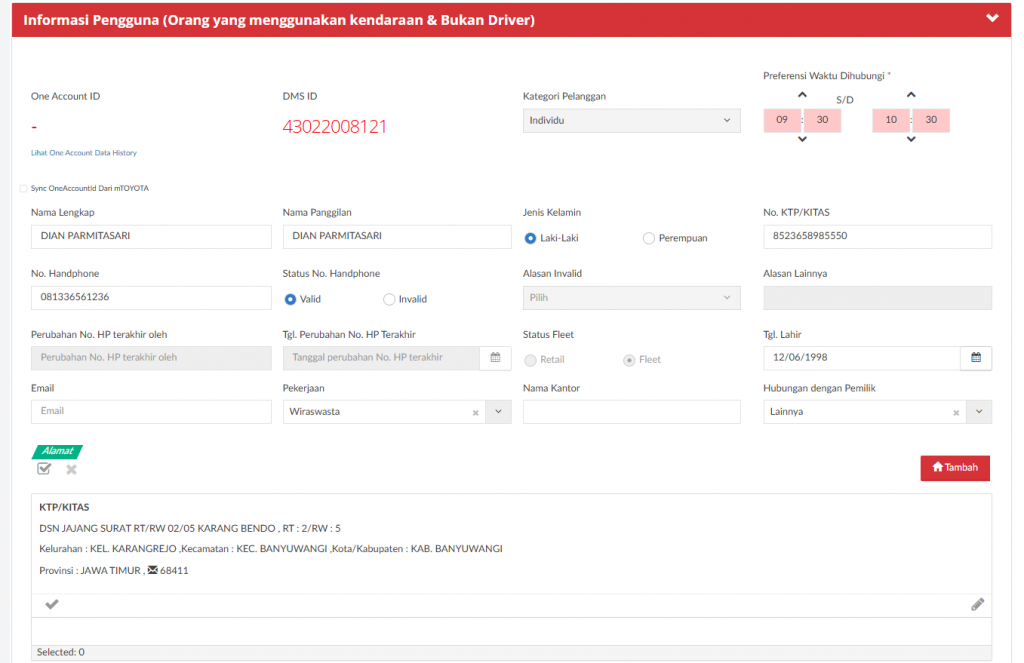Increase the start hour with up arrow
Image resolution: width=1024 pixels, height=663 pixels.
(802, 95)
